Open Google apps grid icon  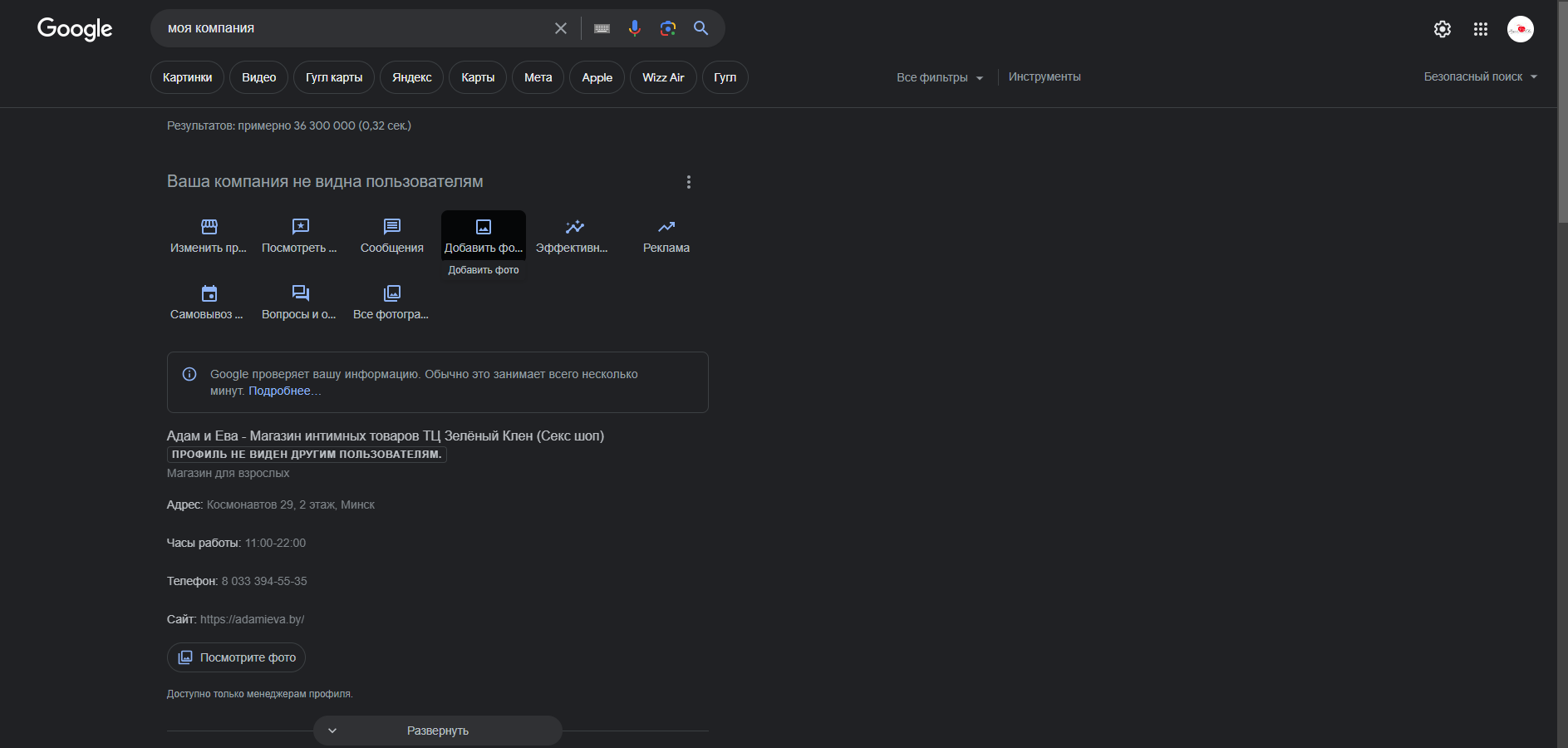(1481, 29)
